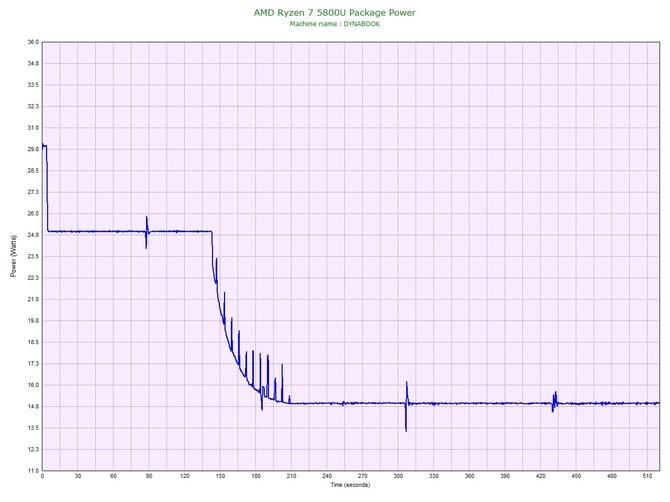This screenshot has height=502, width=670.
Task: Click the y-axis value 24.8
Action: 33,235
